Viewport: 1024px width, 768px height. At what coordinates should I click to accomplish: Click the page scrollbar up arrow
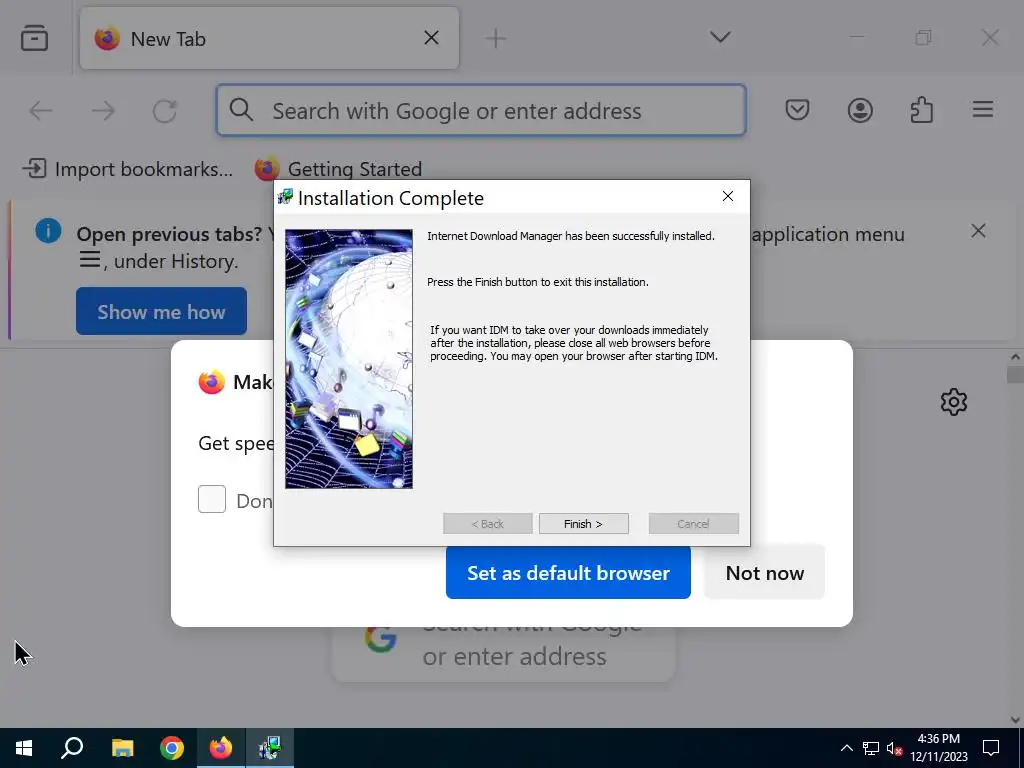point(1015,357)
